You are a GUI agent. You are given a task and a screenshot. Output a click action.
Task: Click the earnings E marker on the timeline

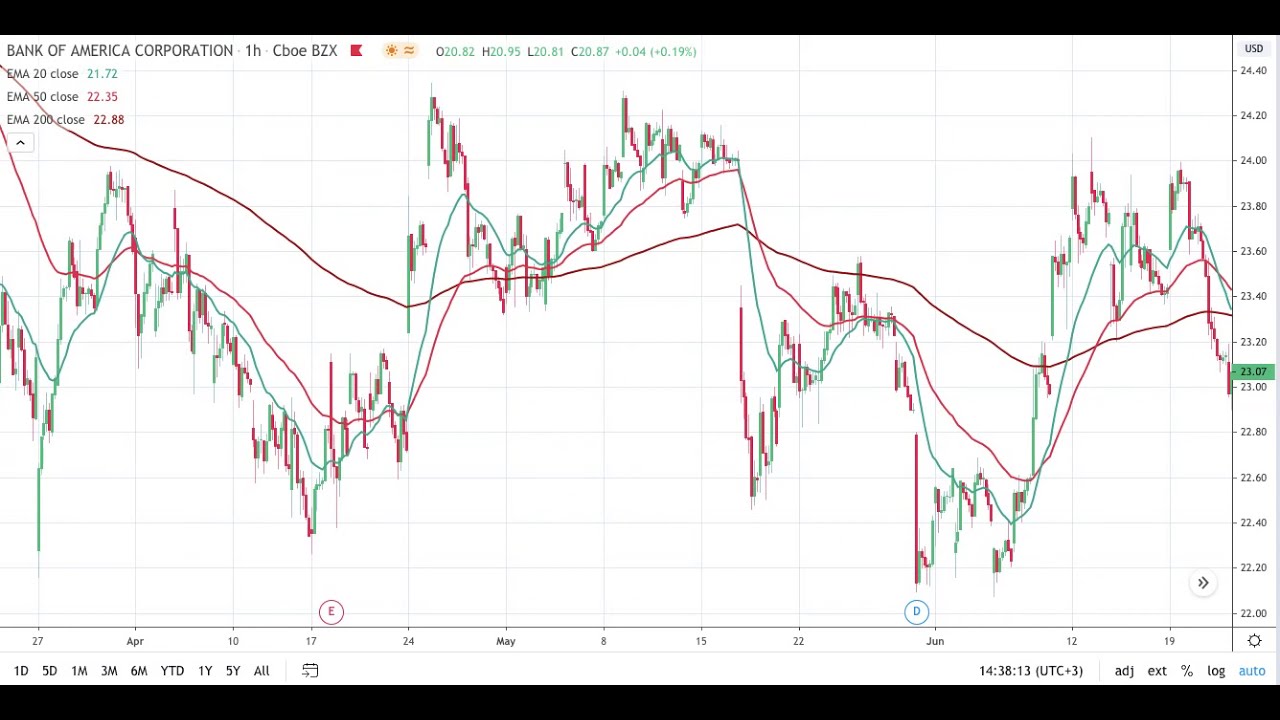[x=331, y=612]
